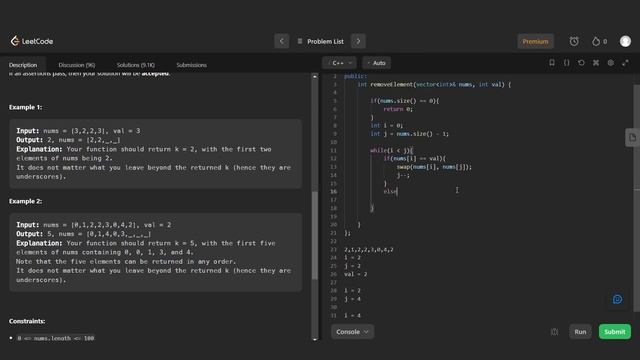
Task: Click the '2,1,2,2,3,0,4,2' note line
Action: tap(368, 249)
